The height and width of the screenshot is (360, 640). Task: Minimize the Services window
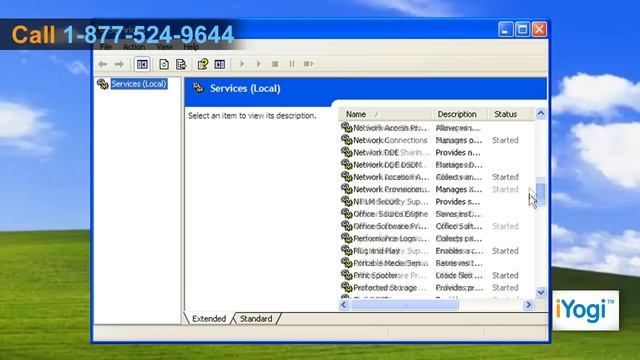pyautogui.click(x=505, y=29)
